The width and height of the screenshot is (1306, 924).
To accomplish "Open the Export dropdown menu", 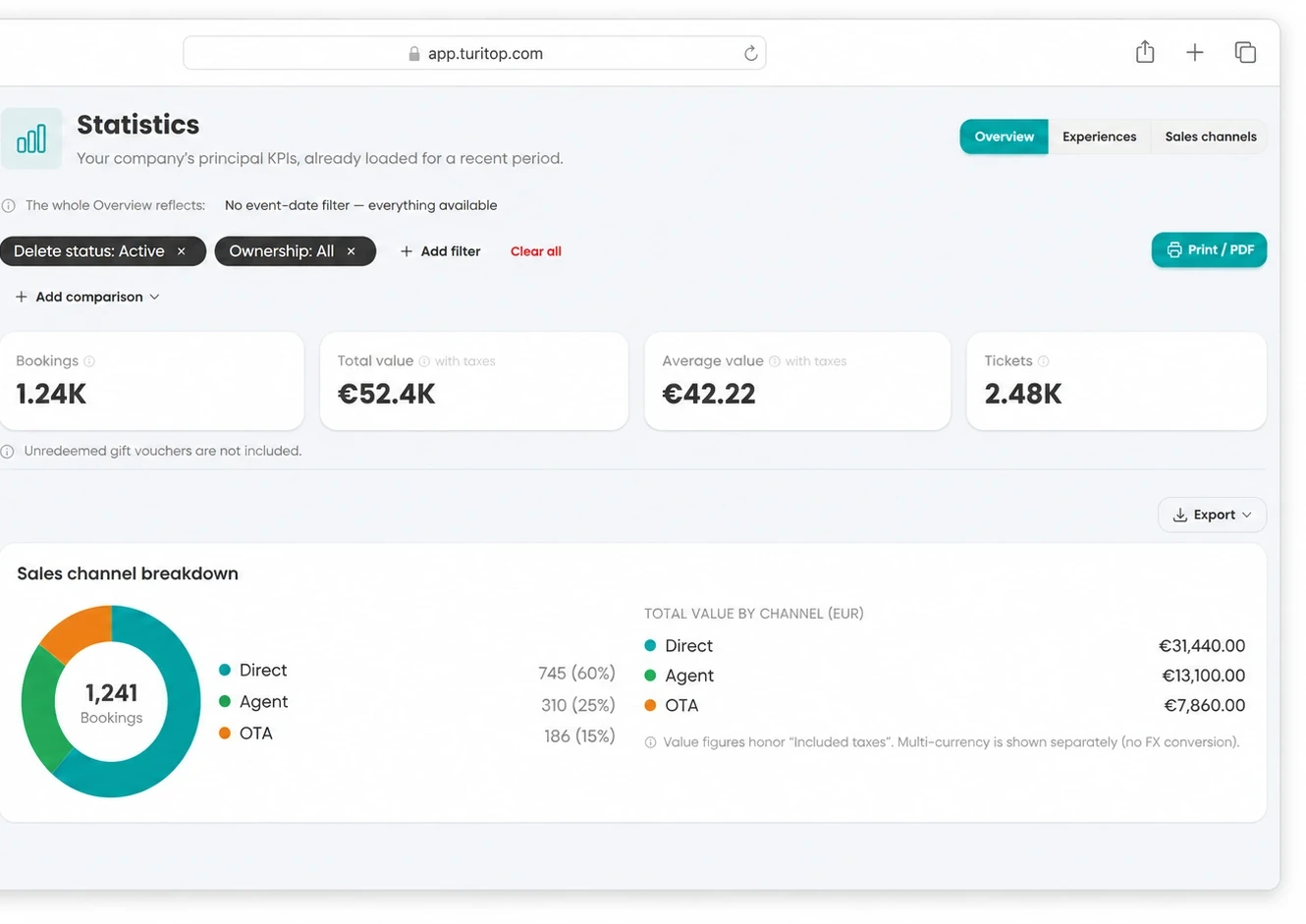I will pos(1212,515).
